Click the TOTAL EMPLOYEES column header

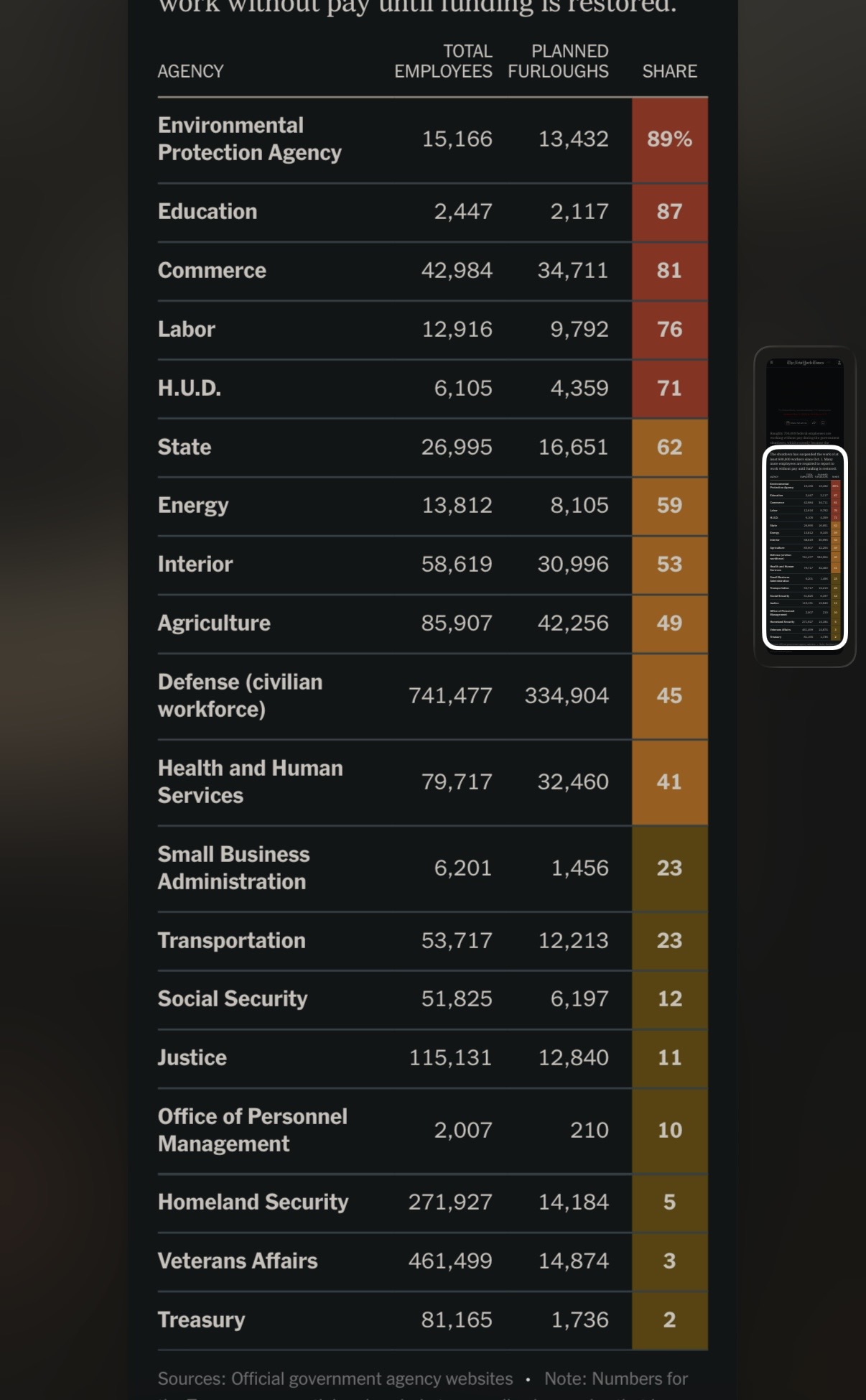pos(444,61)
